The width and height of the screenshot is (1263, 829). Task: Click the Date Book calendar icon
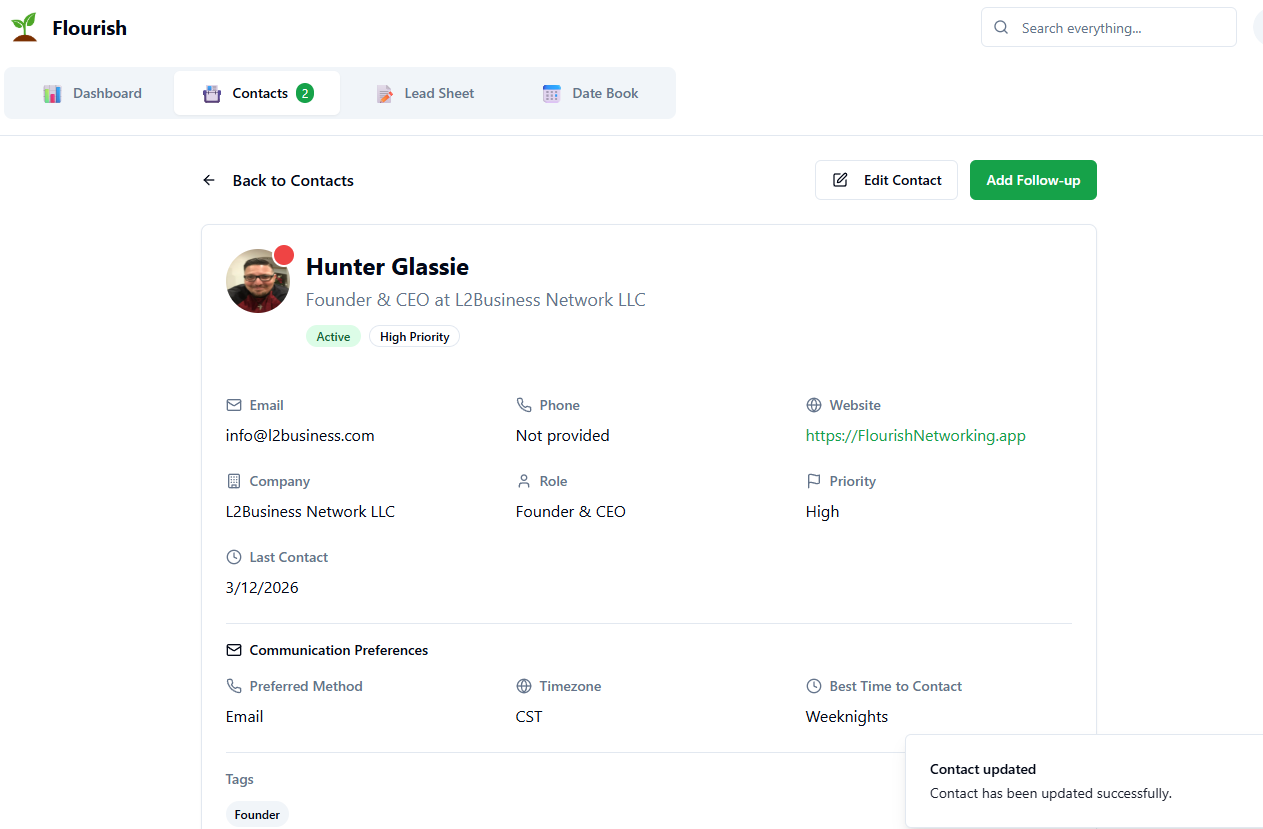552,94
